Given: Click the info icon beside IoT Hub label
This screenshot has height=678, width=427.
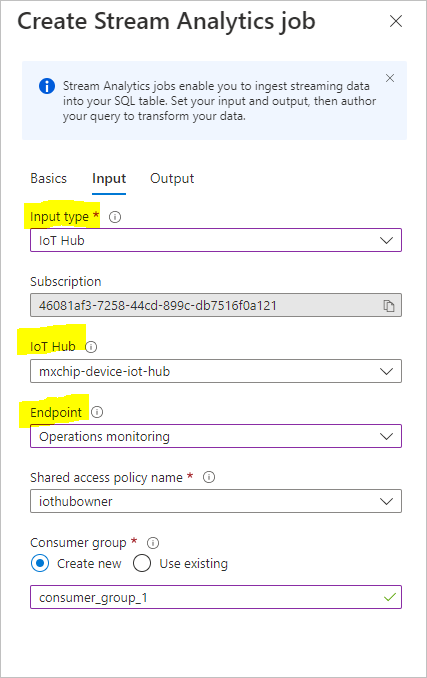Looking at the screenshot, I should (91, 347).
